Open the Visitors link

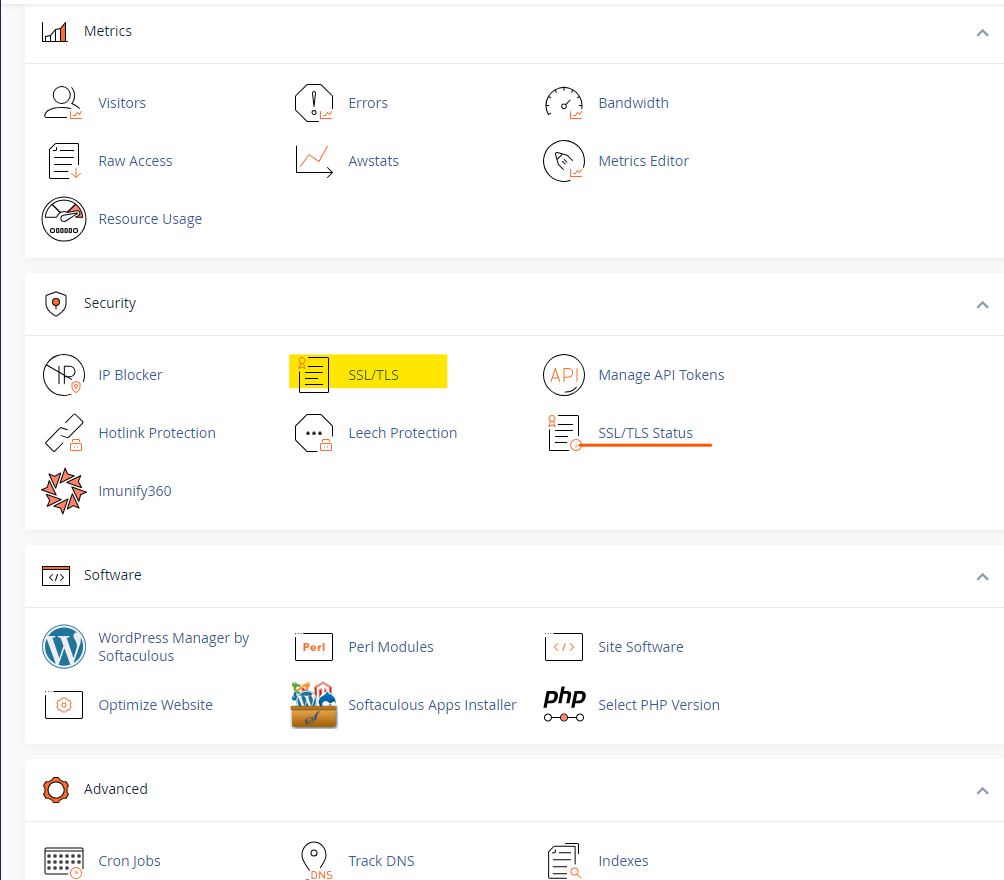pos(122,103)
